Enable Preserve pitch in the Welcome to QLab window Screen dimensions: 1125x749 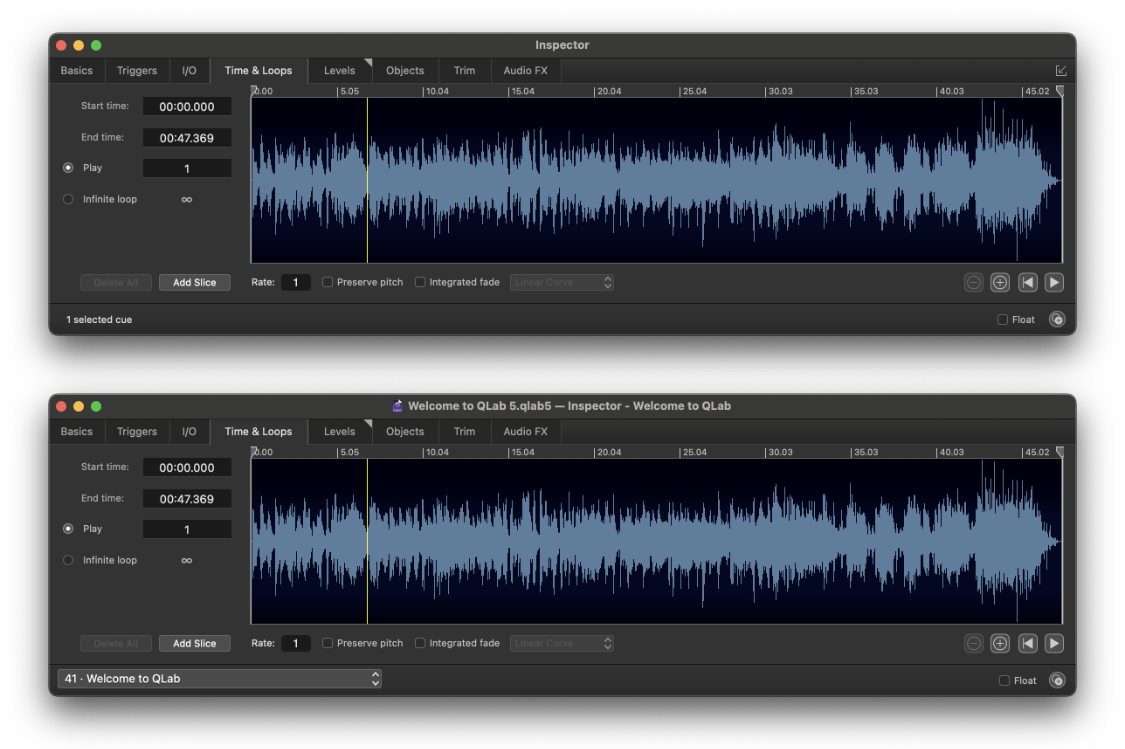327,644
